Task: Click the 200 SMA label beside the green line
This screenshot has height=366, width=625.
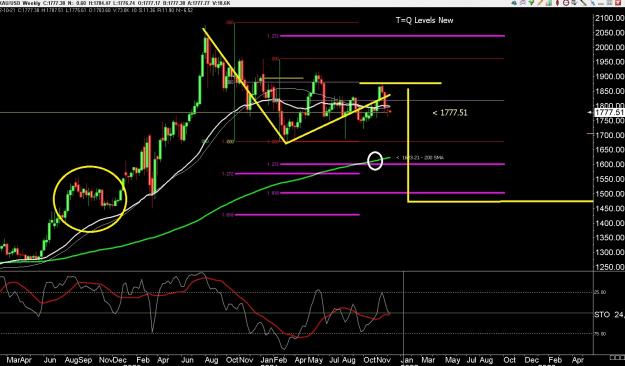Action: pyautogui.click(x=420, y=157)
